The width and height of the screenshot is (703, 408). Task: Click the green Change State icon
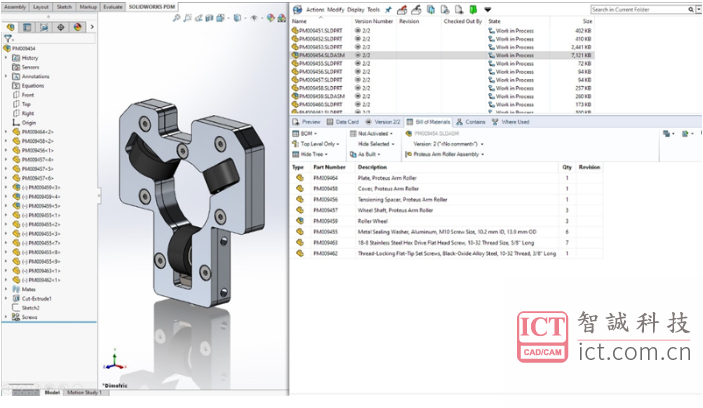[x=473, y=9]
